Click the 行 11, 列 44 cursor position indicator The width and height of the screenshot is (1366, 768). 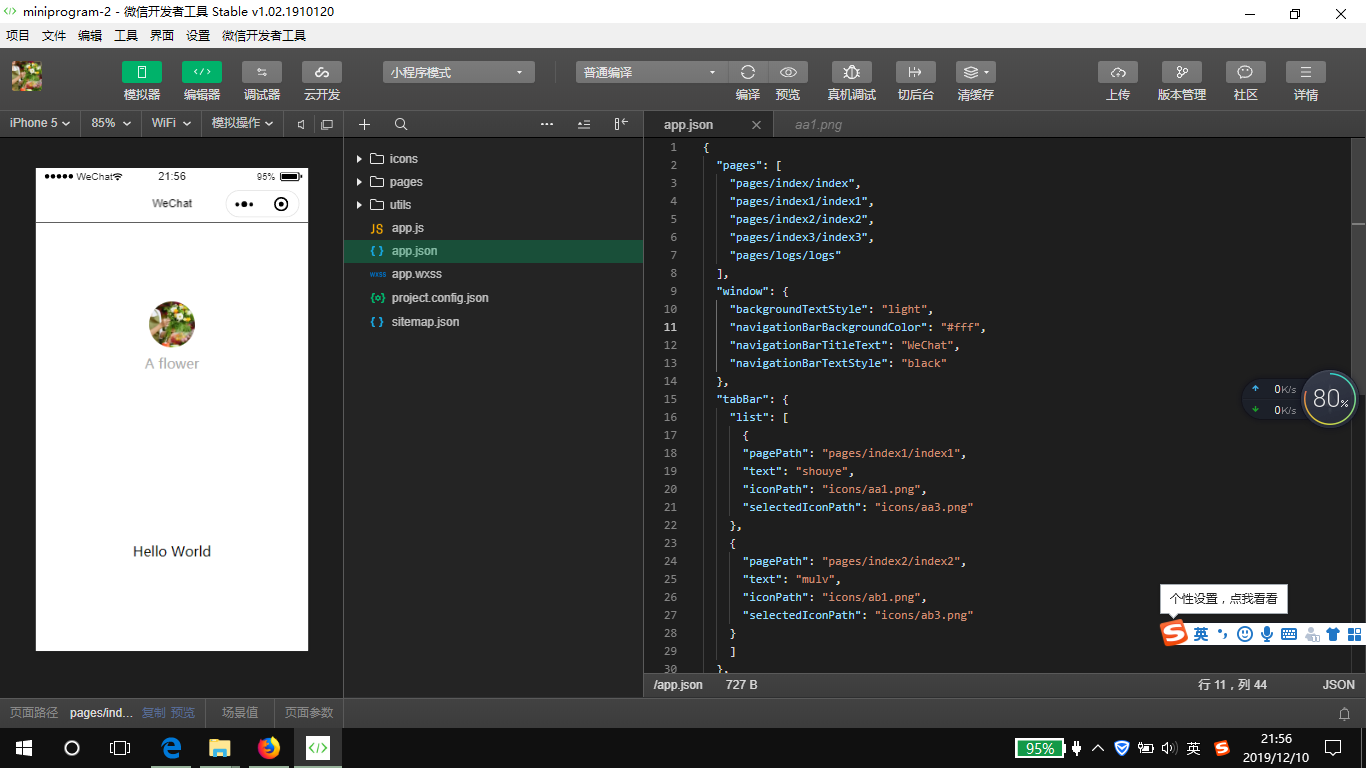(x=1233, y=685)
